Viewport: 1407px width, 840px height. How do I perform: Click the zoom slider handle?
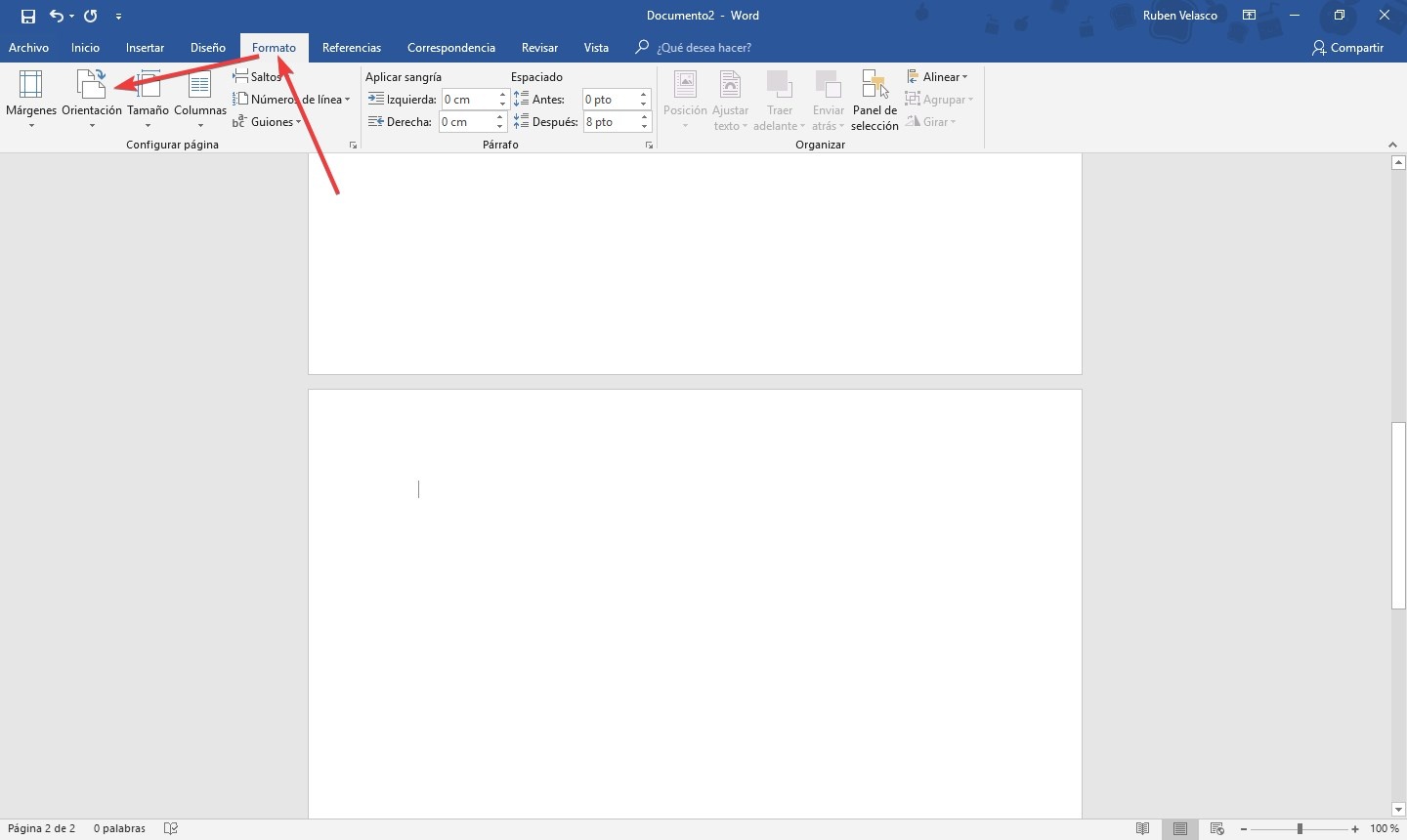(x=1300, y=828)
